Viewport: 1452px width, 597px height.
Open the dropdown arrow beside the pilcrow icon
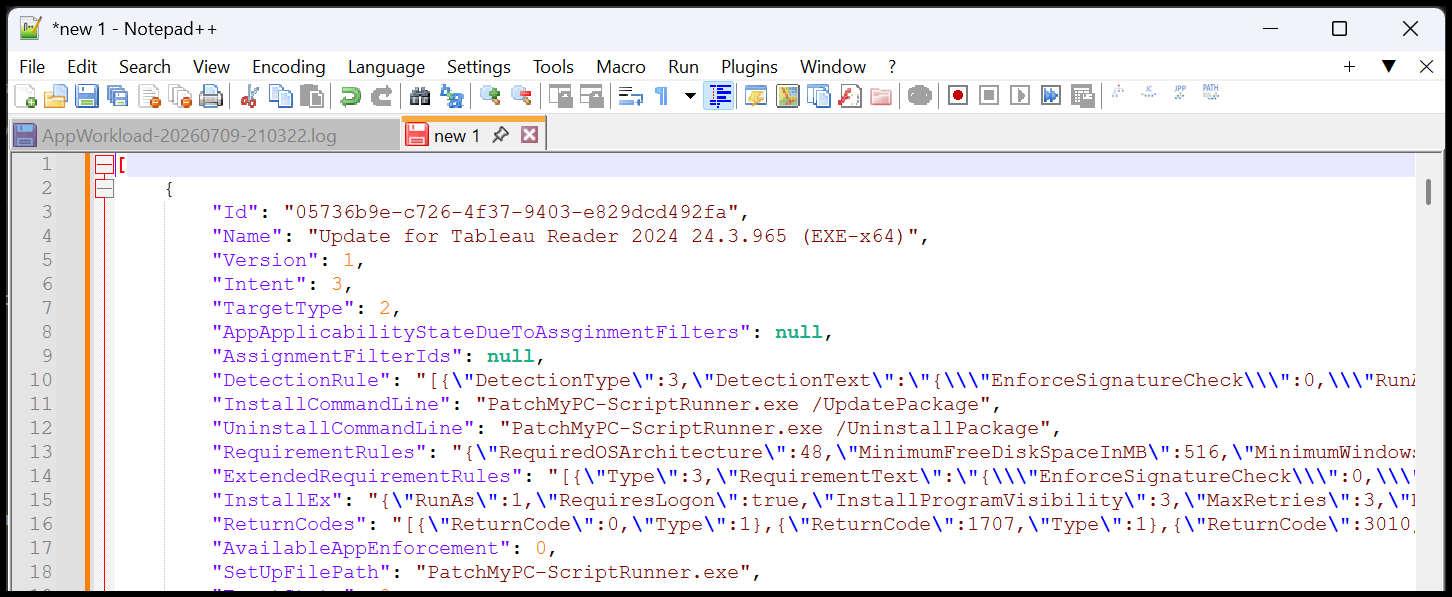click(x=689, y=96)
